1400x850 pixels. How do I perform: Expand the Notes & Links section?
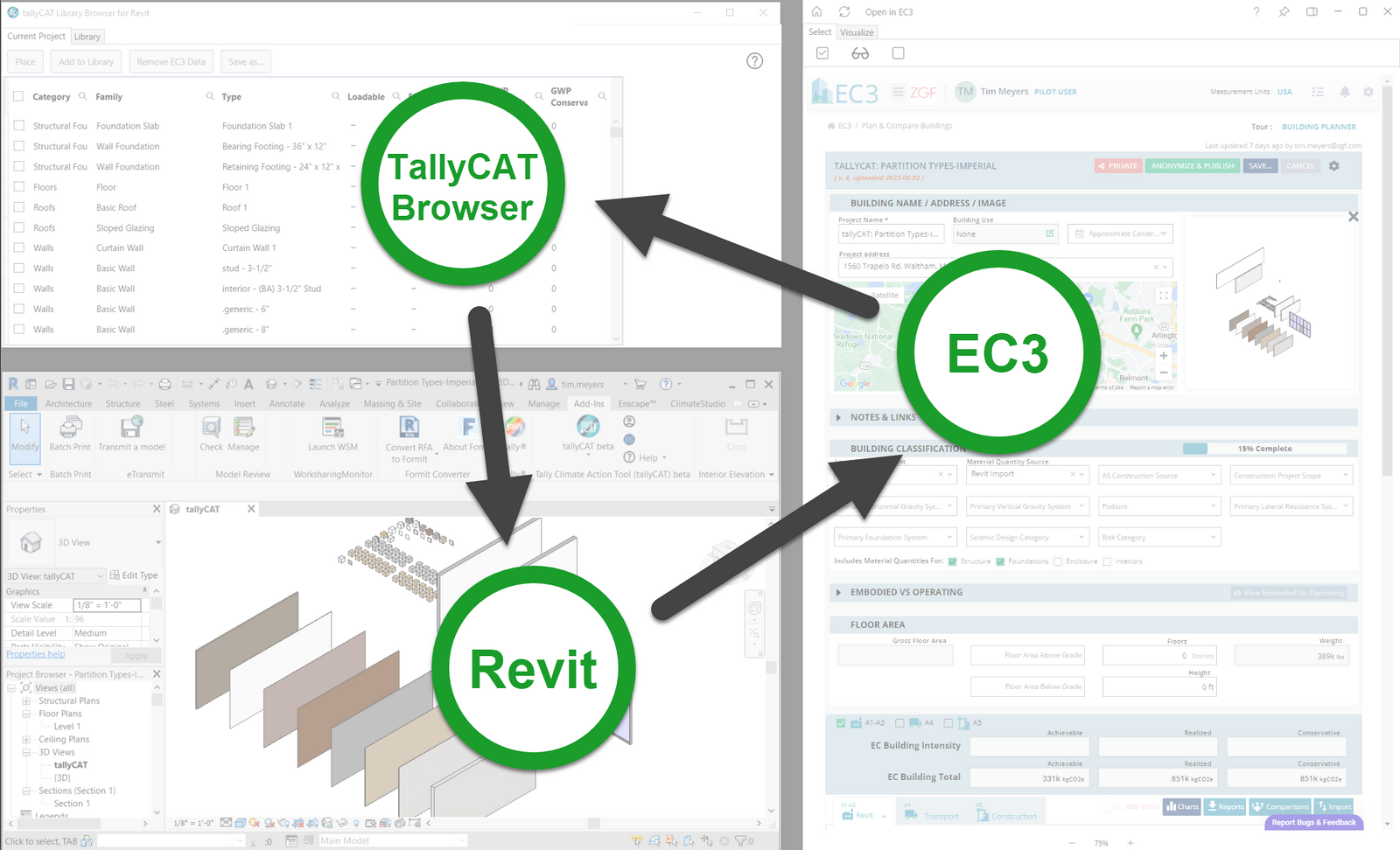point(838,418)
